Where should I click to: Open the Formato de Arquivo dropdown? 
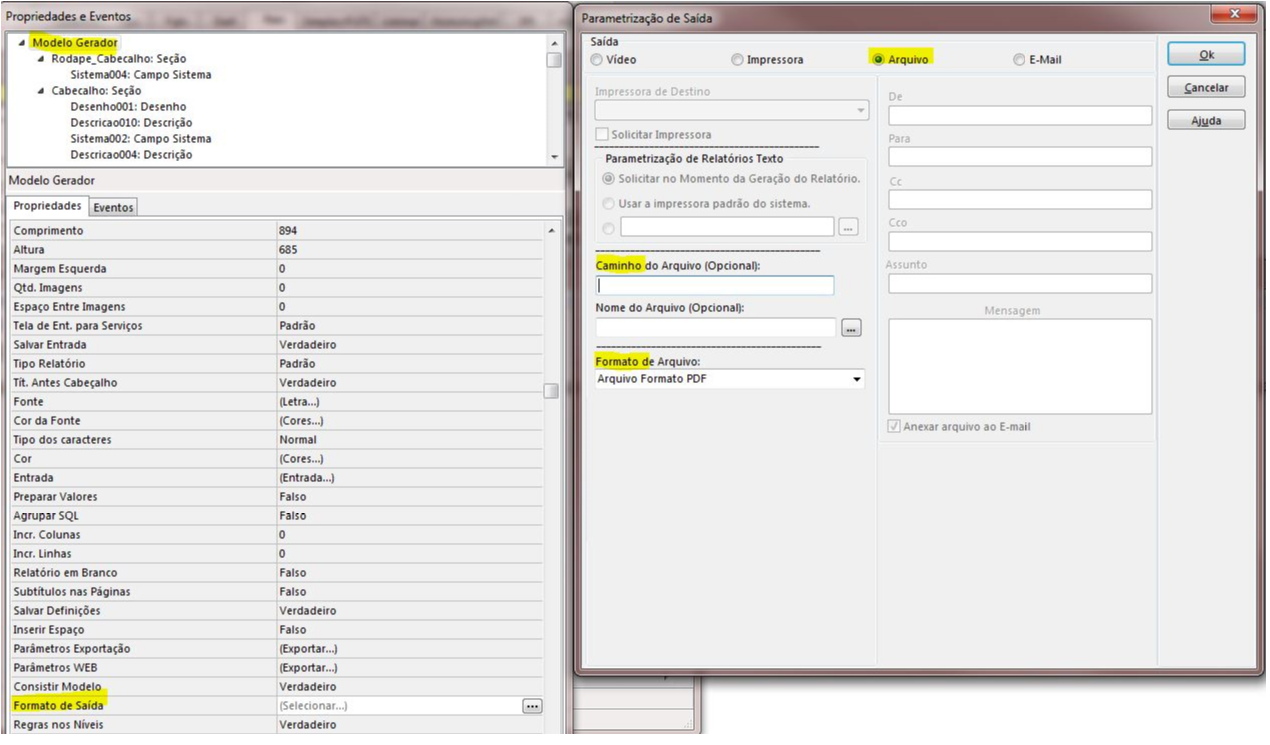click(x=856, y=380)
